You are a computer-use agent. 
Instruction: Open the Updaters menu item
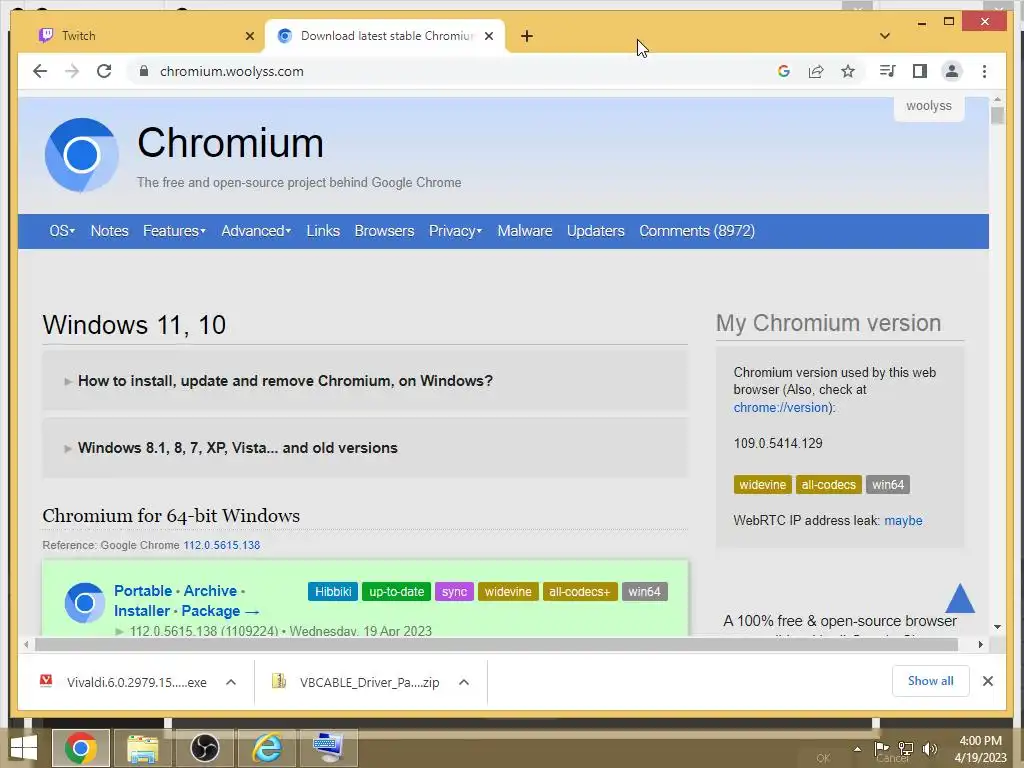pos(596,231)
